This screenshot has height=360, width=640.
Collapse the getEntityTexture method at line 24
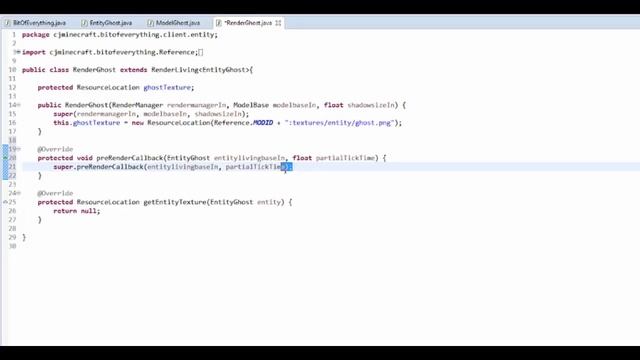[x=18, y=193]
